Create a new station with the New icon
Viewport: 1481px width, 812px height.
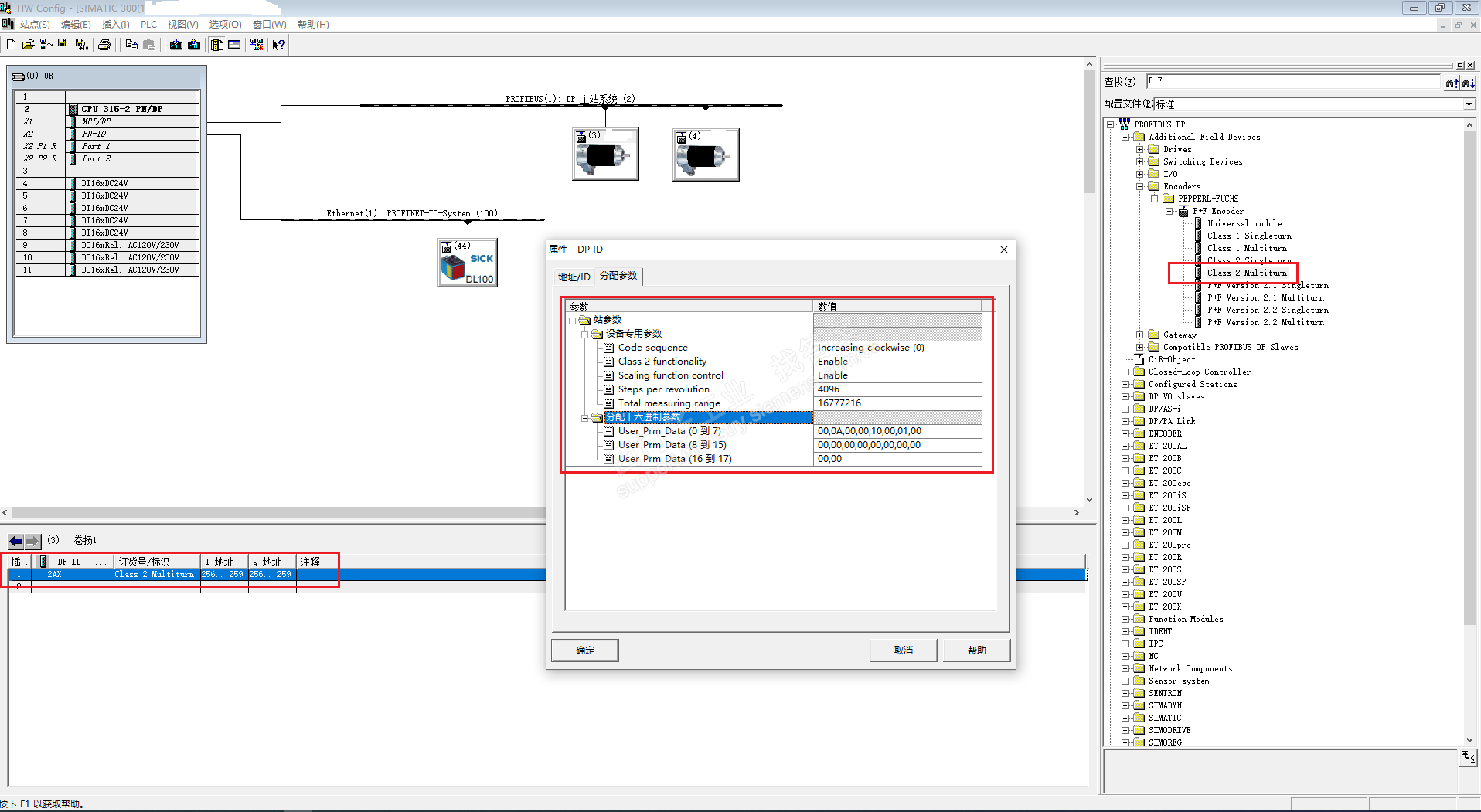click(11, 45)
